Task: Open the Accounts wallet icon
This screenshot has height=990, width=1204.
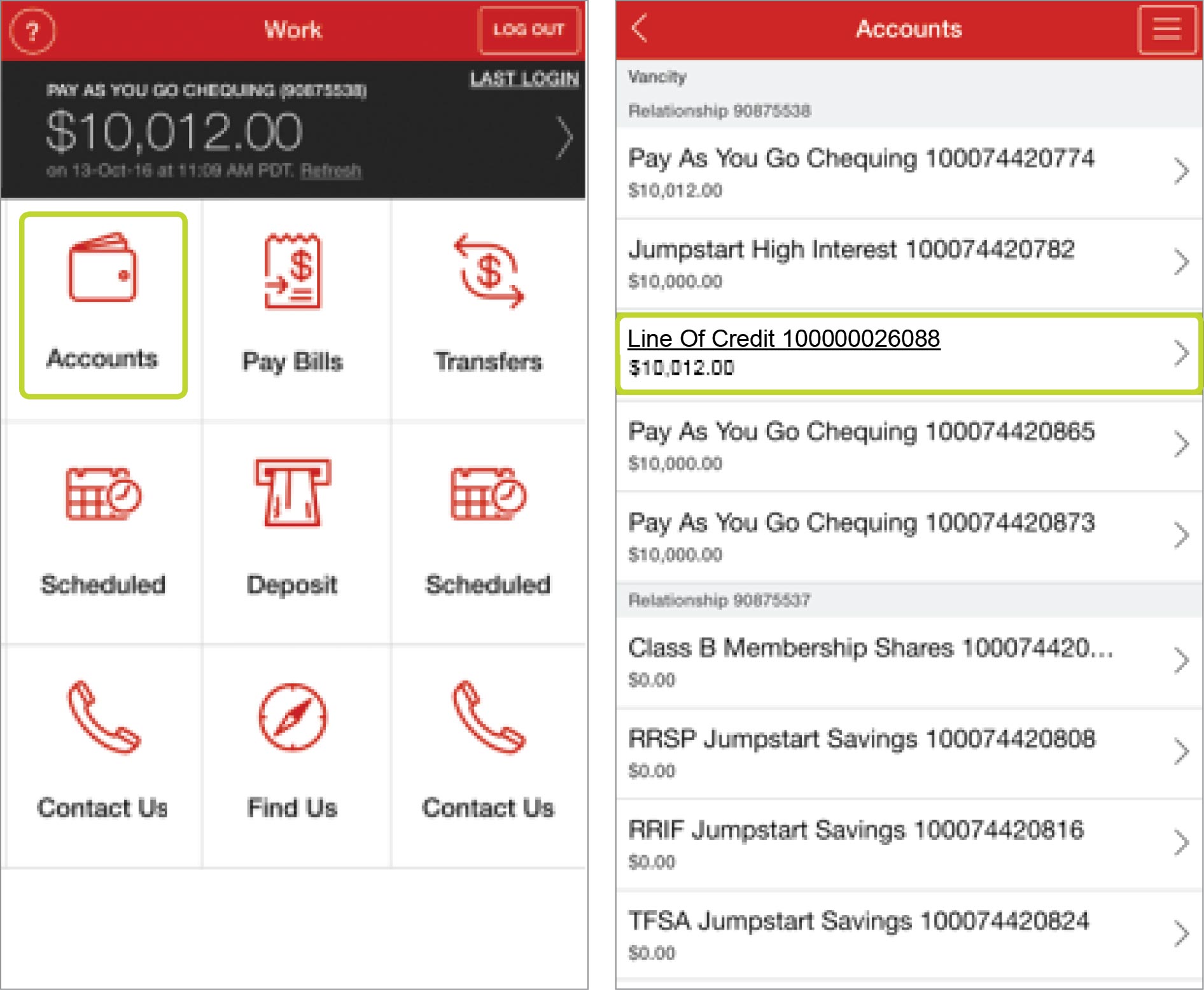Action: coord(102,267)
